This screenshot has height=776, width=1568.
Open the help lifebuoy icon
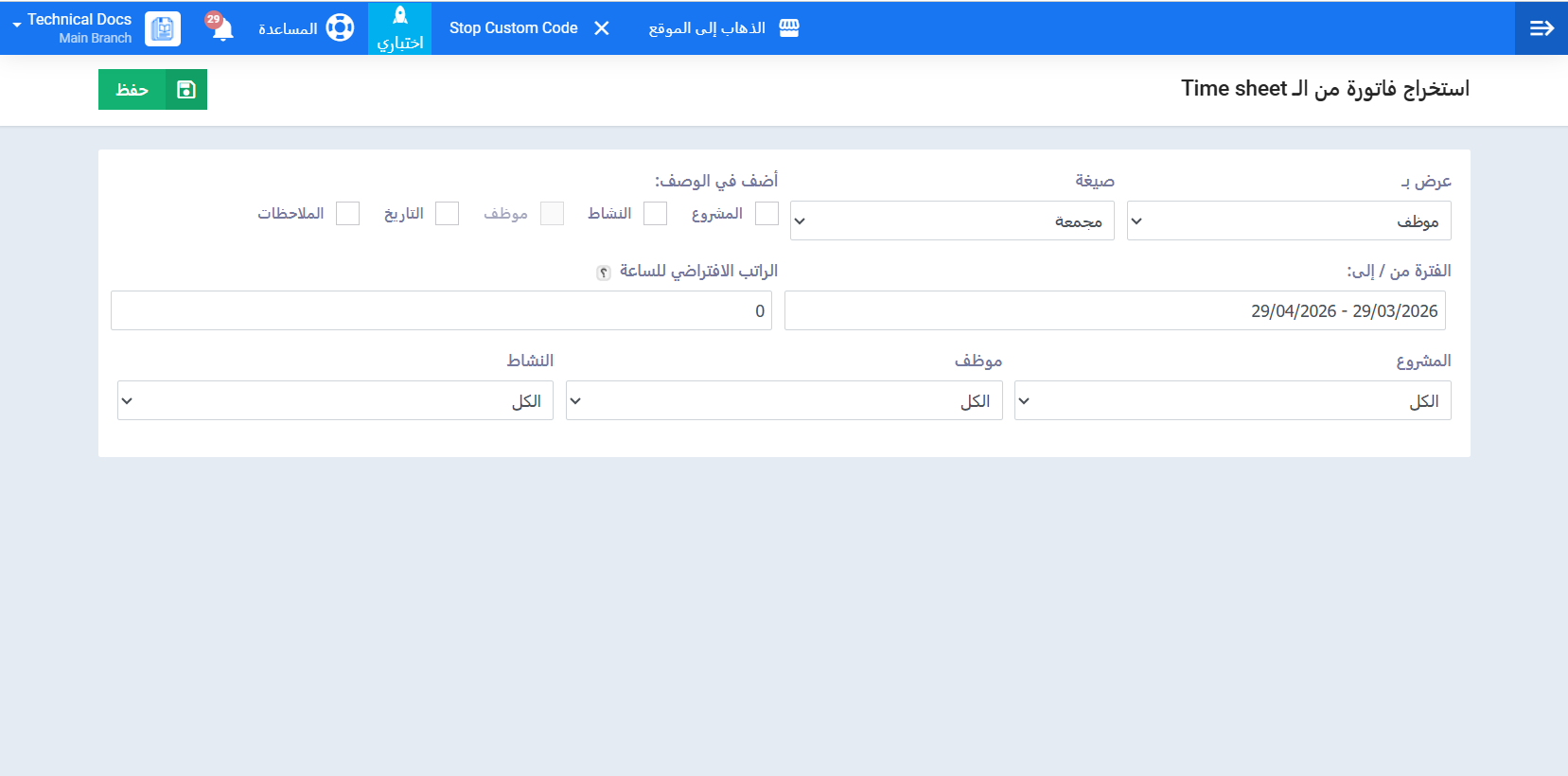340,28
